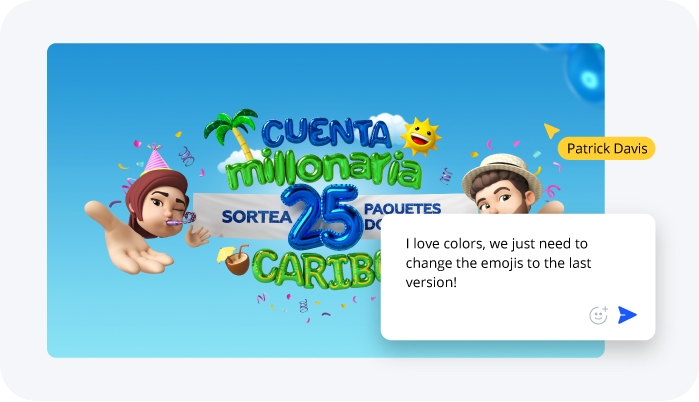This screenshot has height=402, width=699.
Task: Send the comment with blue arrow icon
Action: coord(627,315)
